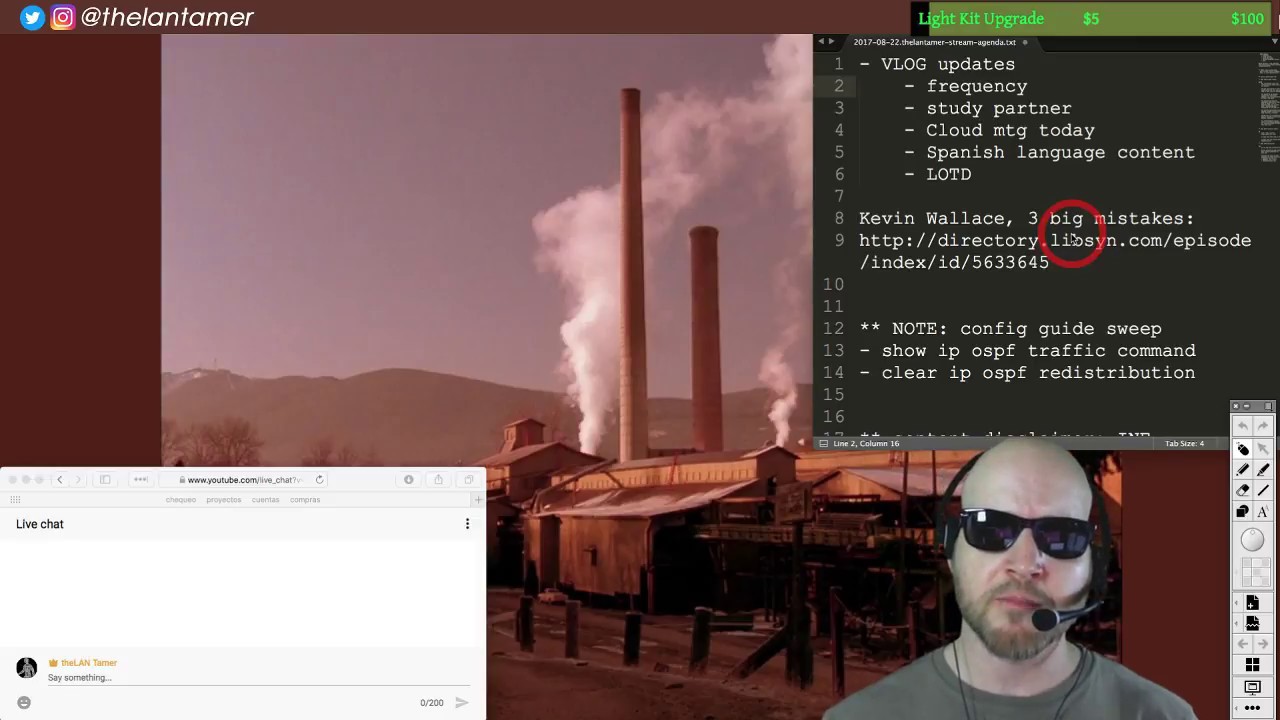Image resolution: width=1280 pixels, height=720 pixels.
Task: Open the proyectos bookmark
Action: click(223, 500)
